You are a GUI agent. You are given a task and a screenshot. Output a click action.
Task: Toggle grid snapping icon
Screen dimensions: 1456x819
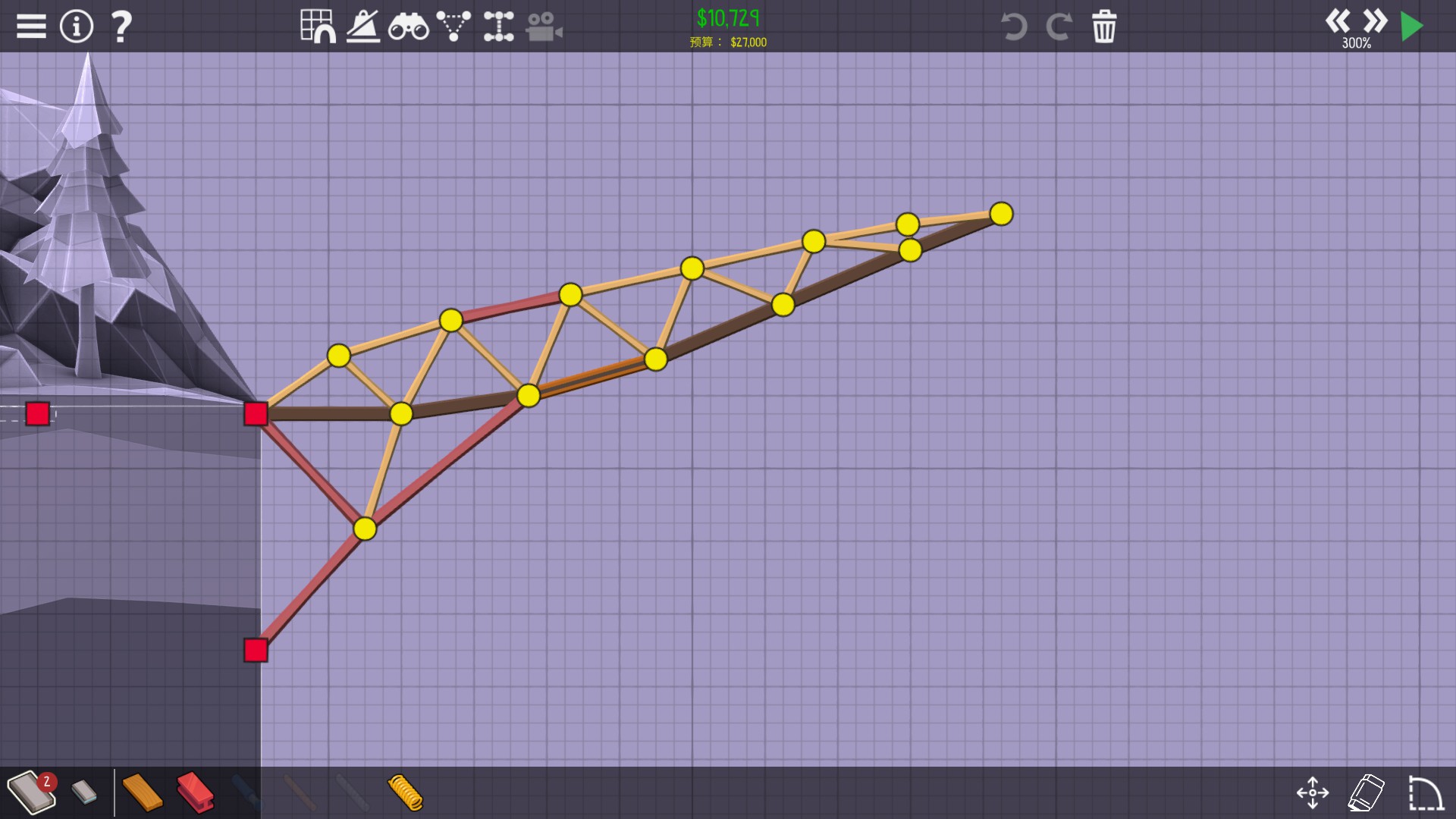pyautogui.click(x=317, y=27)
